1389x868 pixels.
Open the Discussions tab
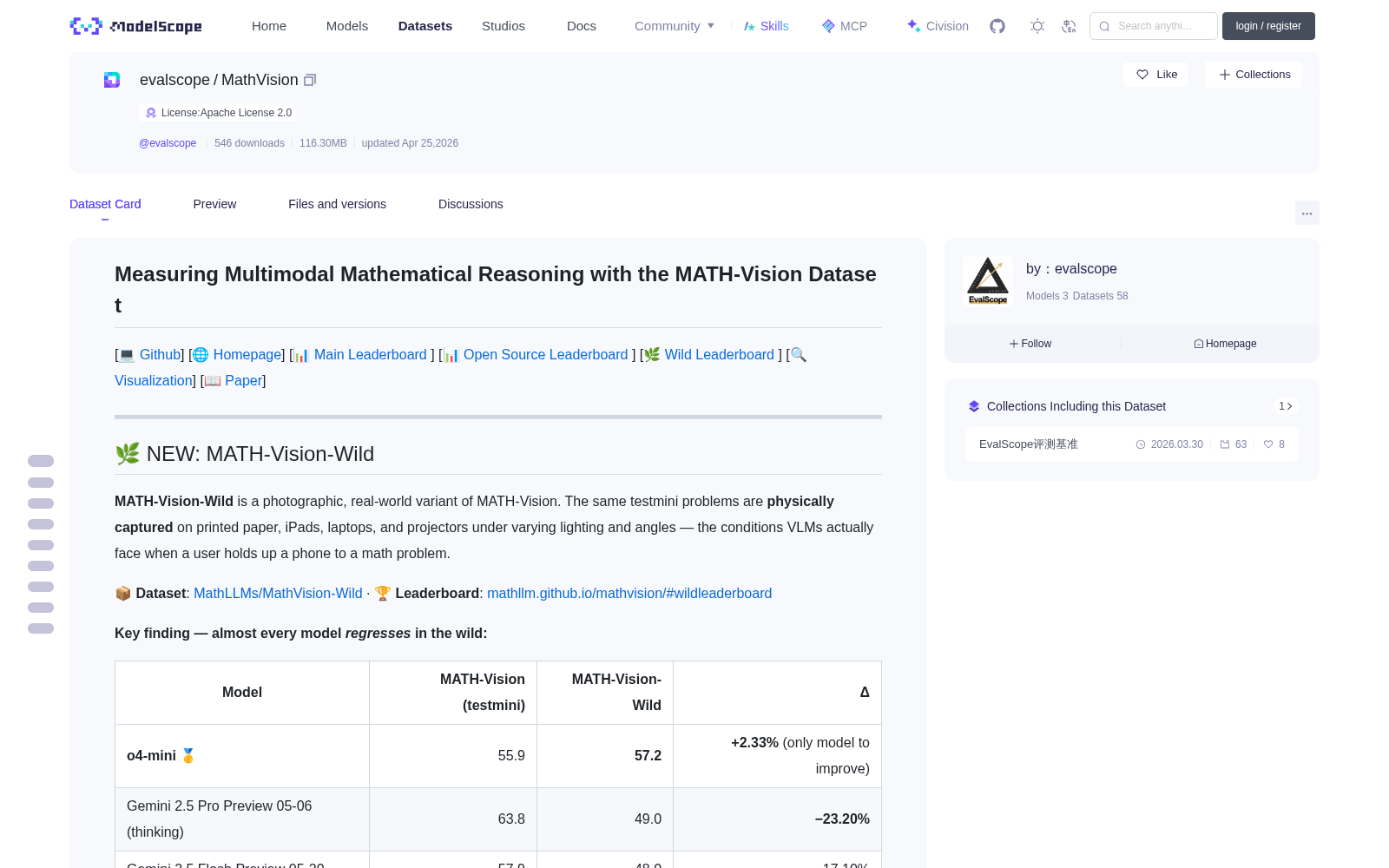tap(471, 204)
